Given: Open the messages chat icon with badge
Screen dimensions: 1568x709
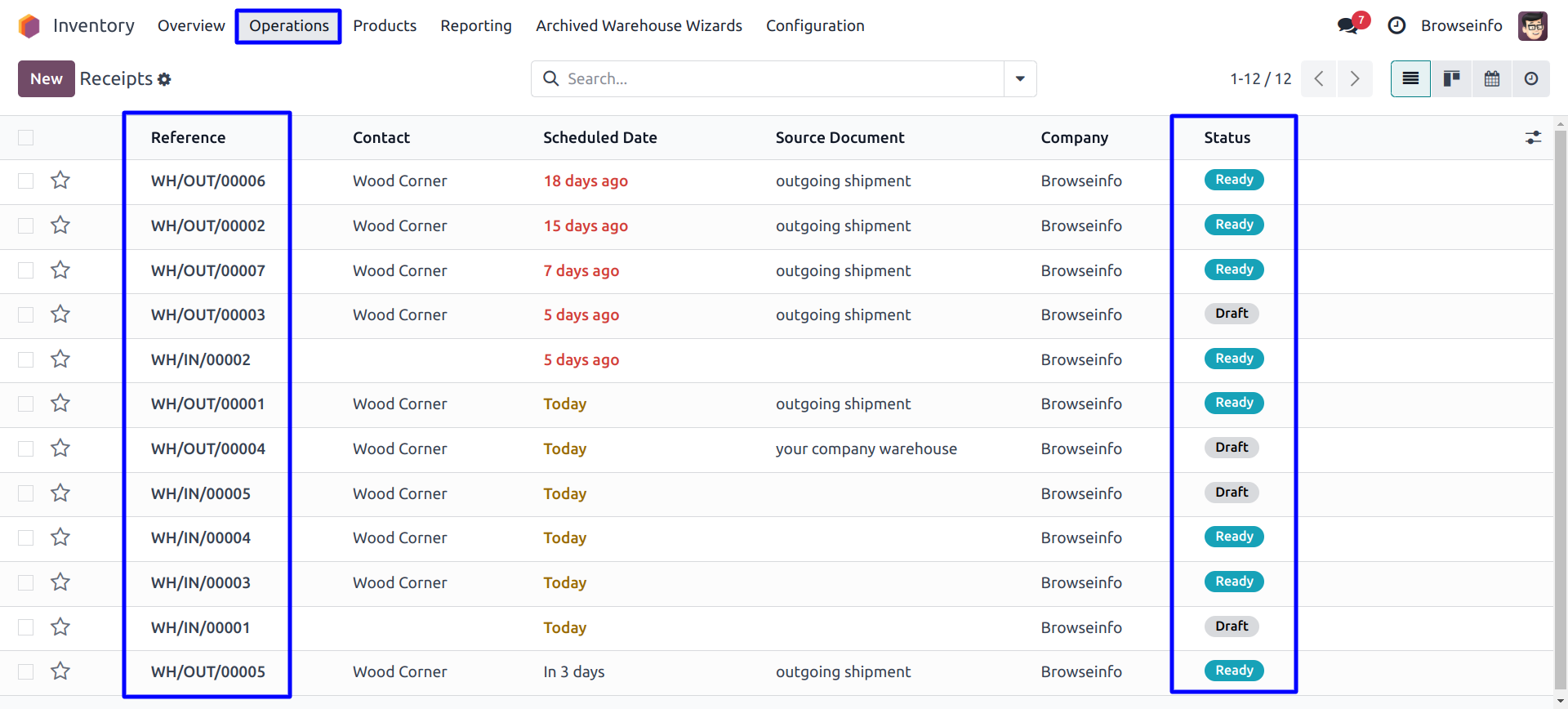Looking at the screenshot, I should [1348, 25].
